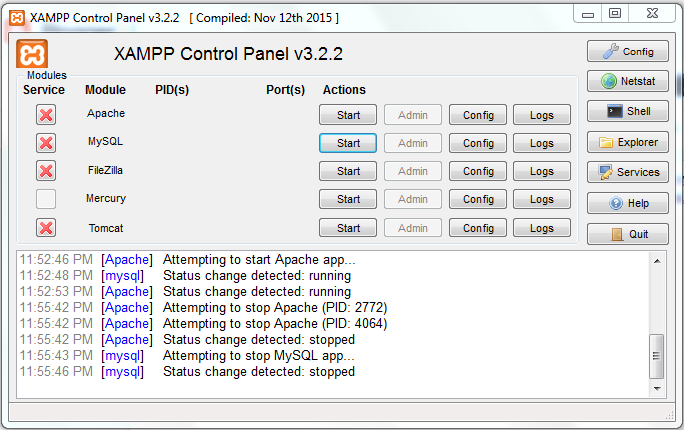
Task: Start the FileZilla module
Action: pyautogui.click(x=348, y=171)
